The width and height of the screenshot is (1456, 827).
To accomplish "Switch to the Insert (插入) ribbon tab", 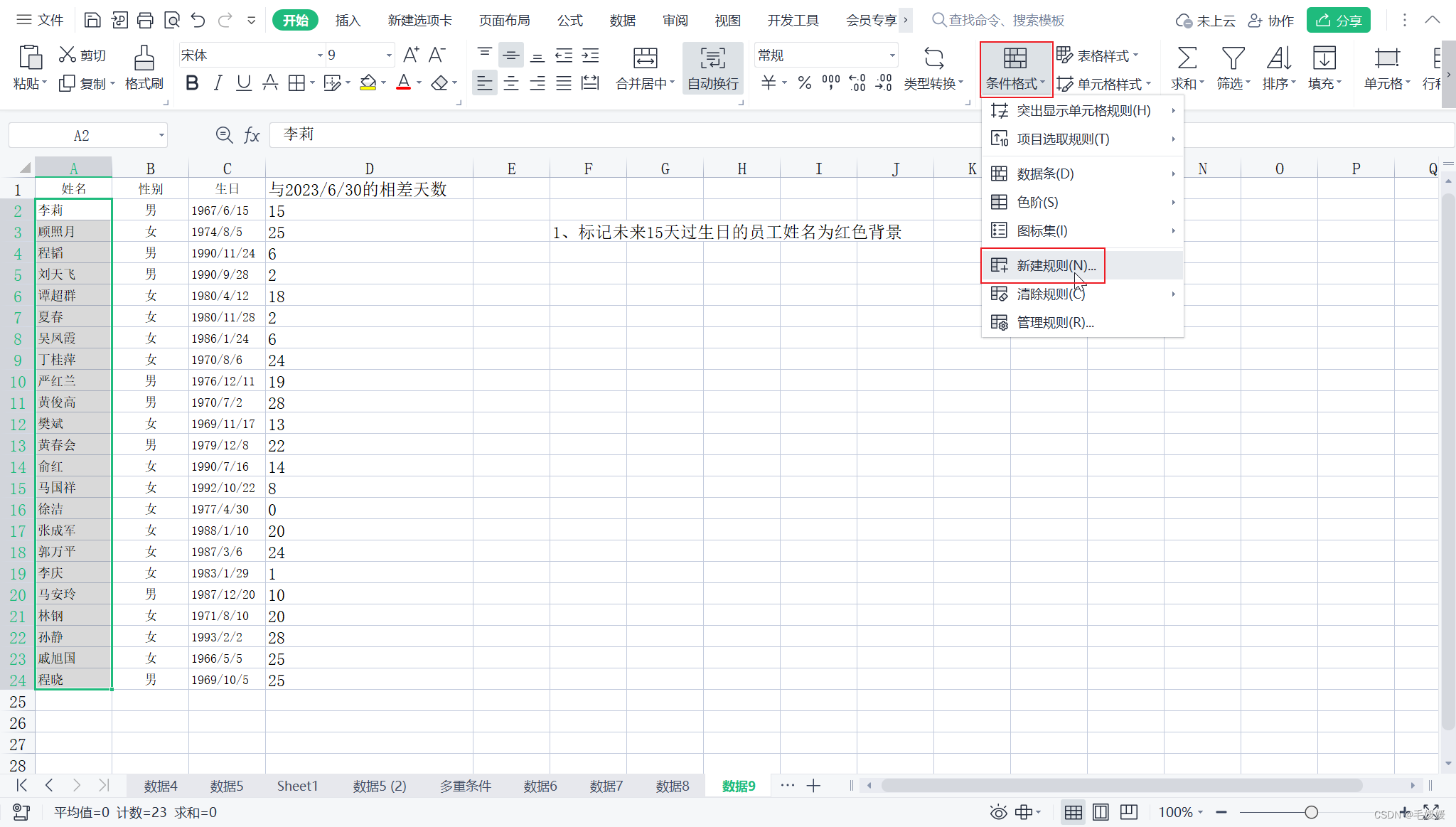I will pos(348,21).
